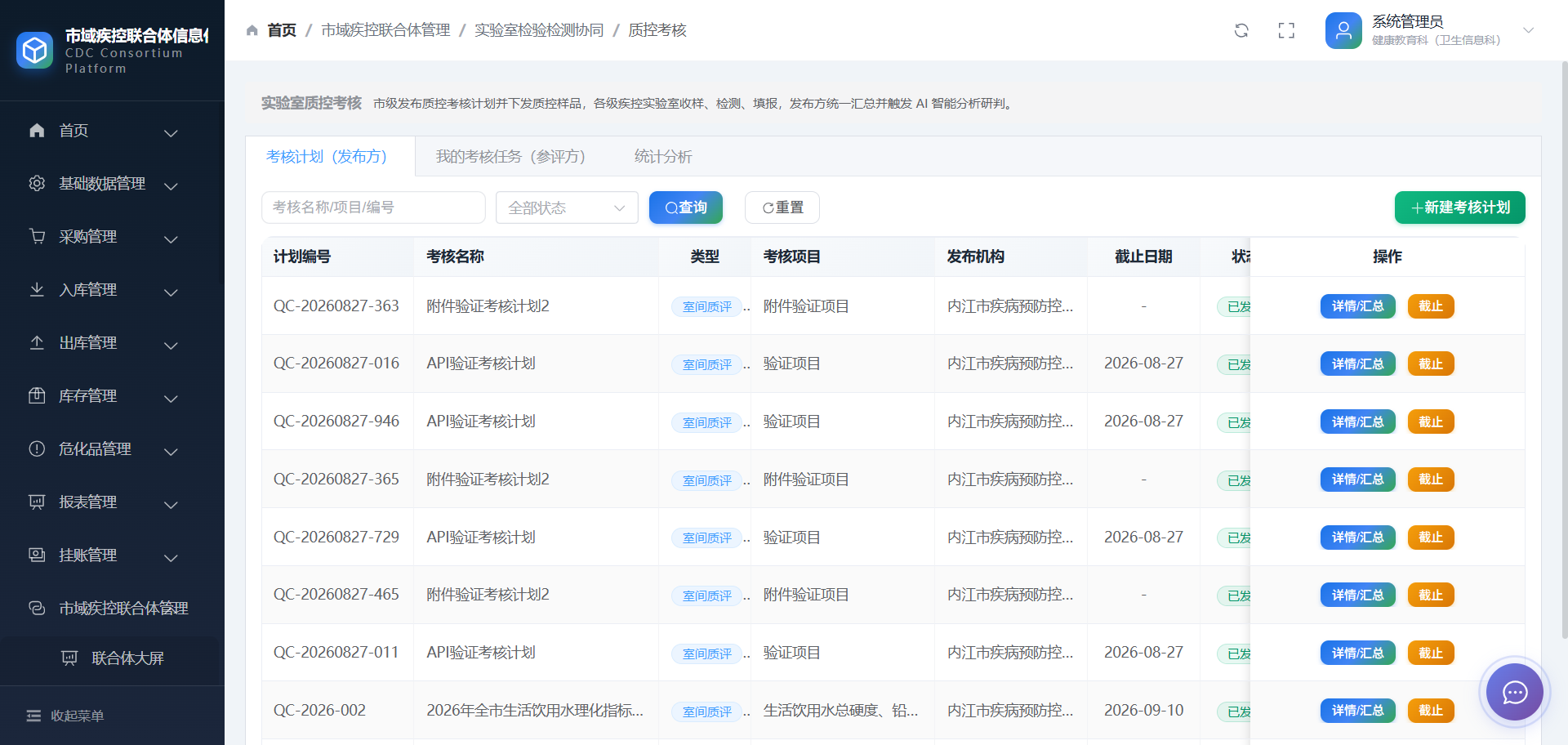Open the chat assistant bubble
The width and height of the screenshot is (1568, 745).
[x=1515, y=693]
